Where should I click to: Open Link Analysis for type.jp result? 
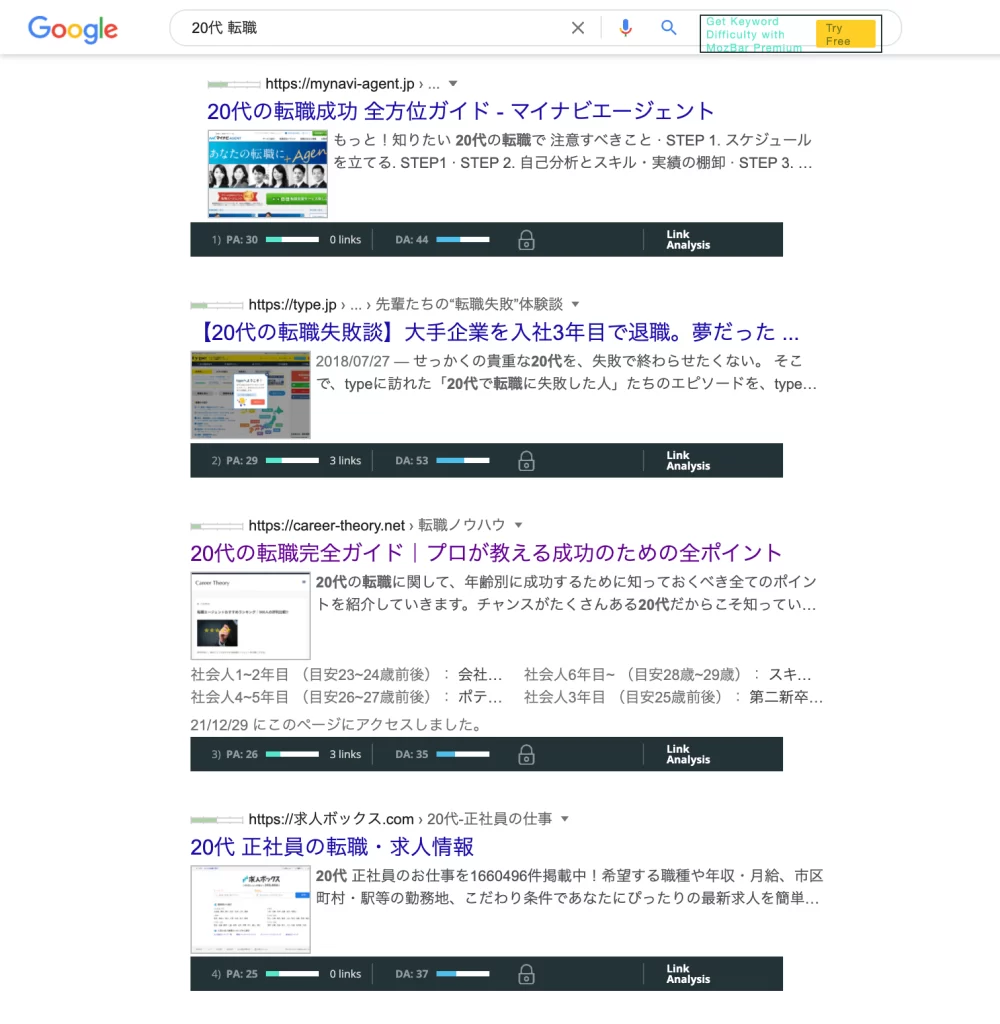pos(688,461)
